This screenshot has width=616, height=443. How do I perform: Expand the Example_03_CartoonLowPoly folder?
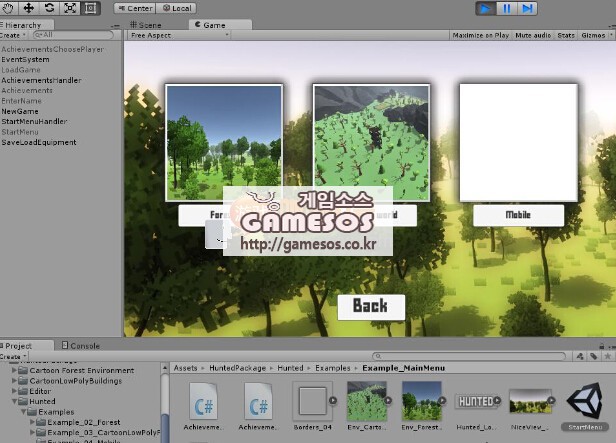pyautogui.click(x=33, y=432)
